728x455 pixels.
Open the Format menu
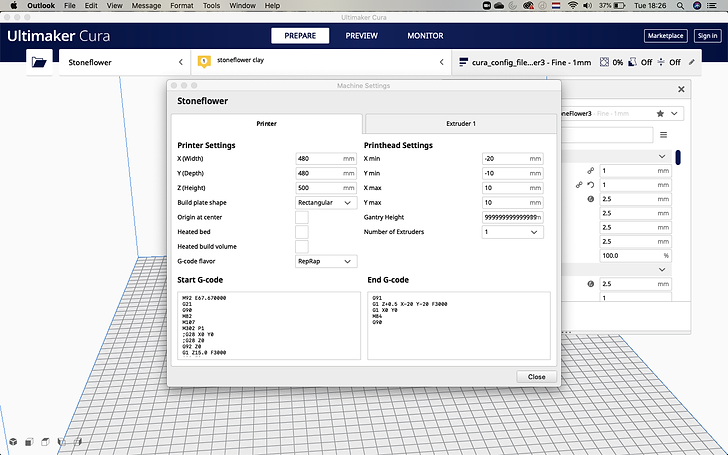(x=182, y=6)
